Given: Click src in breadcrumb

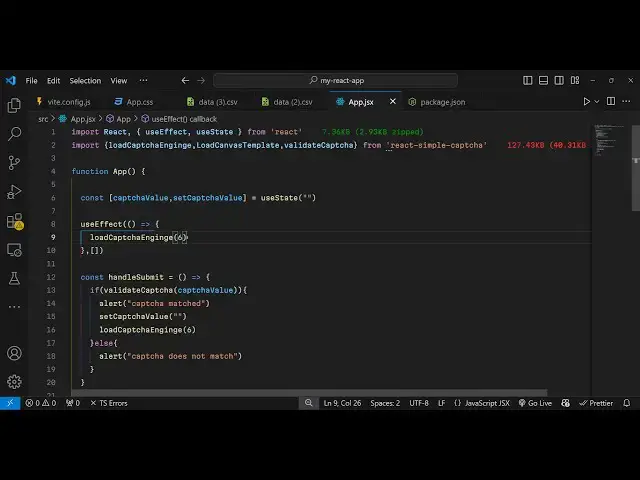Looking at the screenshot, I should 43,119.
